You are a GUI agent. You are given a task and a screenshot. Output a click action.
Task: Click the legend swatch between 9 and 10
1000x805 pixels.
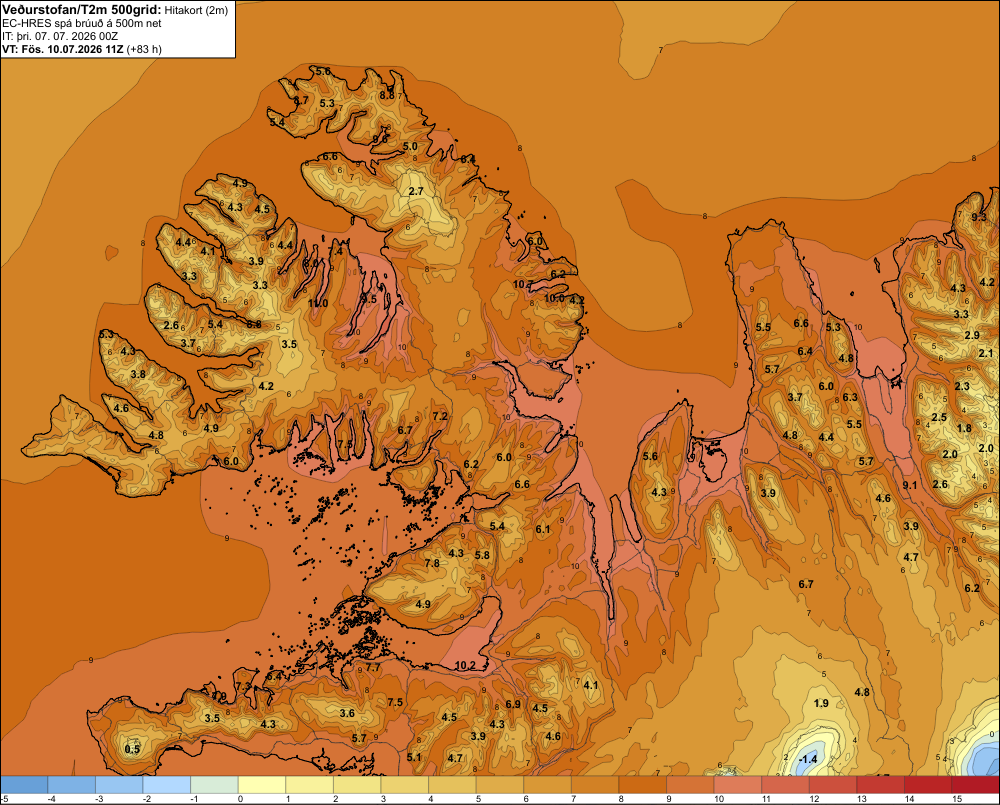point(690,784)
